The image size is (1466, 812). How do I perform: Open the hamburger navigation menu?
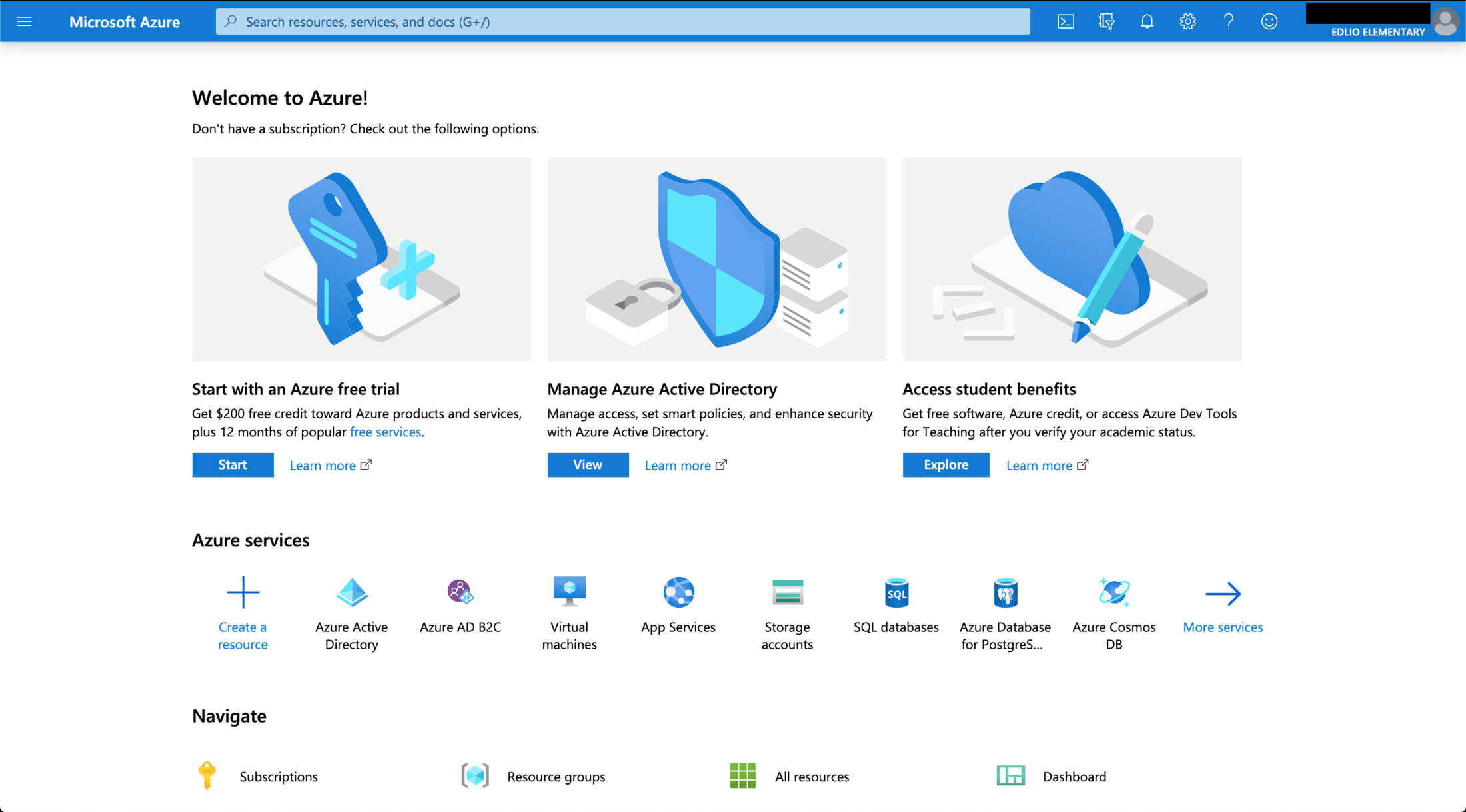pos(25,21)
